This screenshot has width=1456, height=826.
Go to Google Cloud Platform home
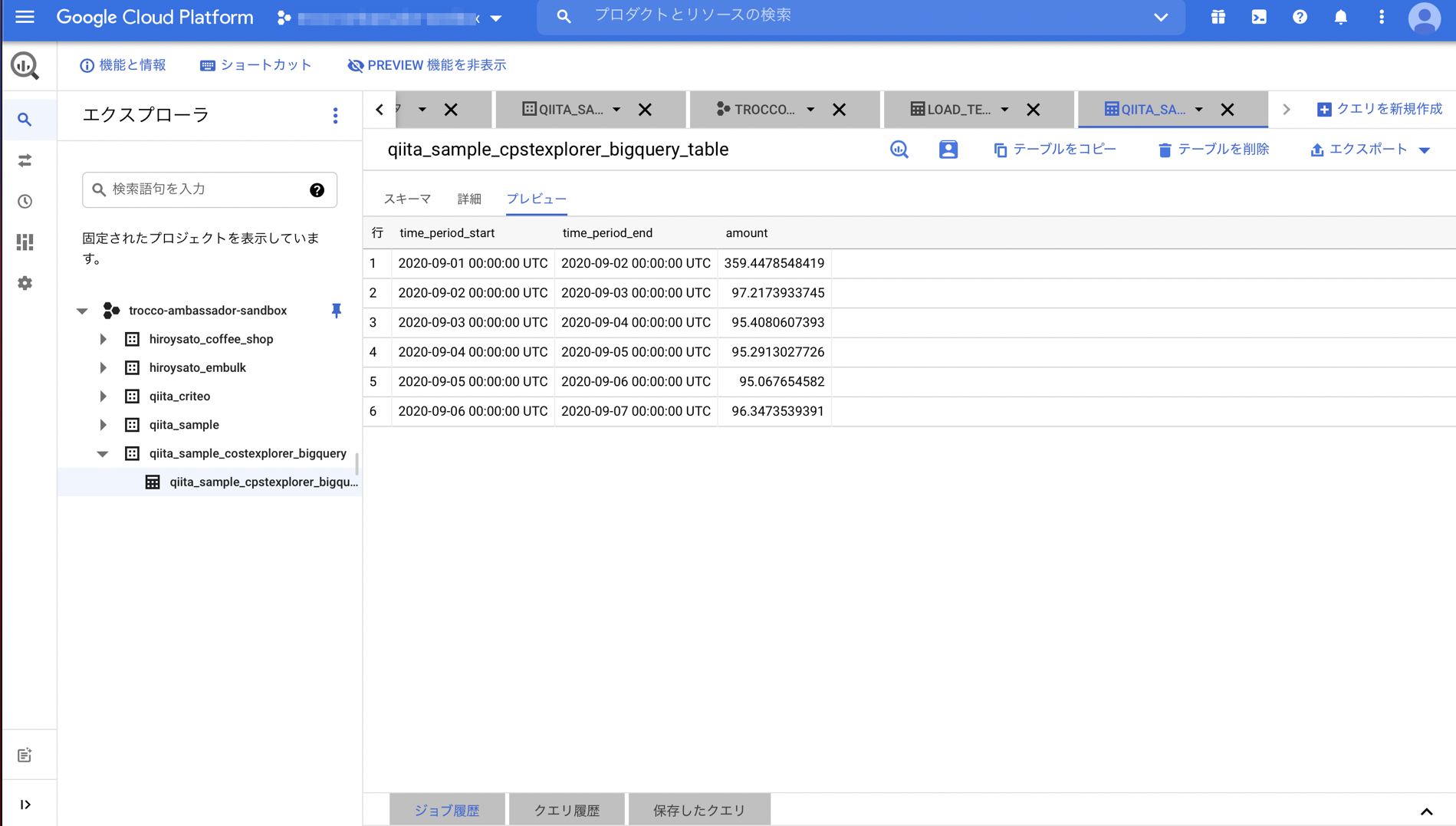[x=155, y=17]
